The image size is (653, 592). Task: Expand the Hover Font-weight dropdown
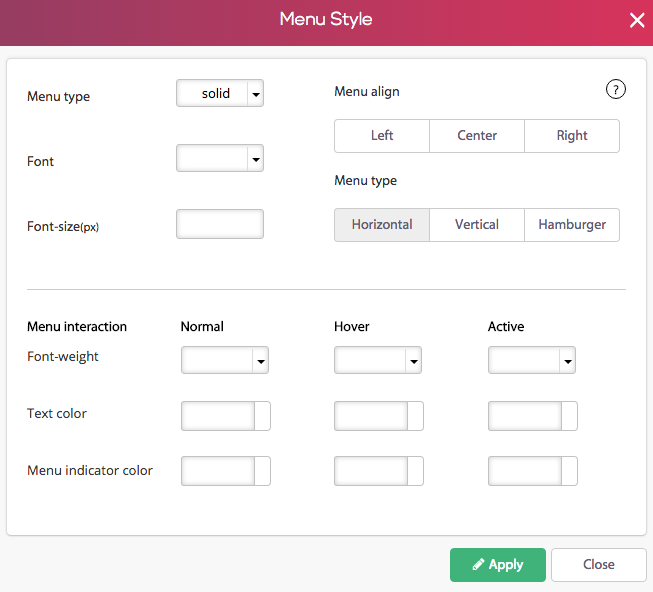pyautogui.click(x=378, y=360)
